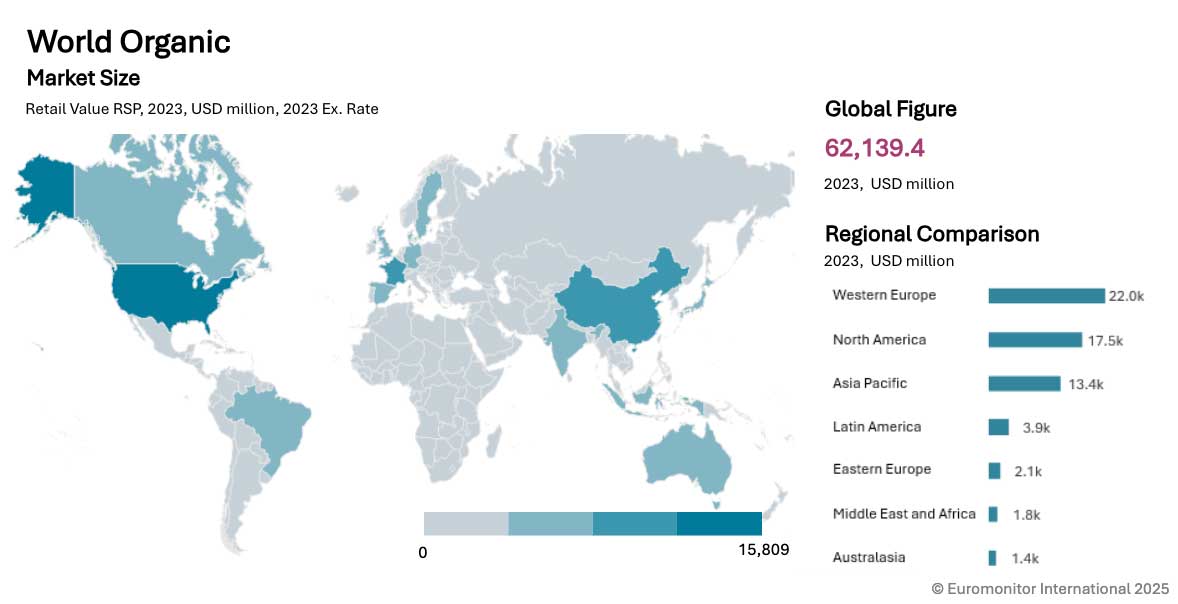Click the darkest teal legend segment
Screen dimensions: 1178x604
(x=719, y=524)
